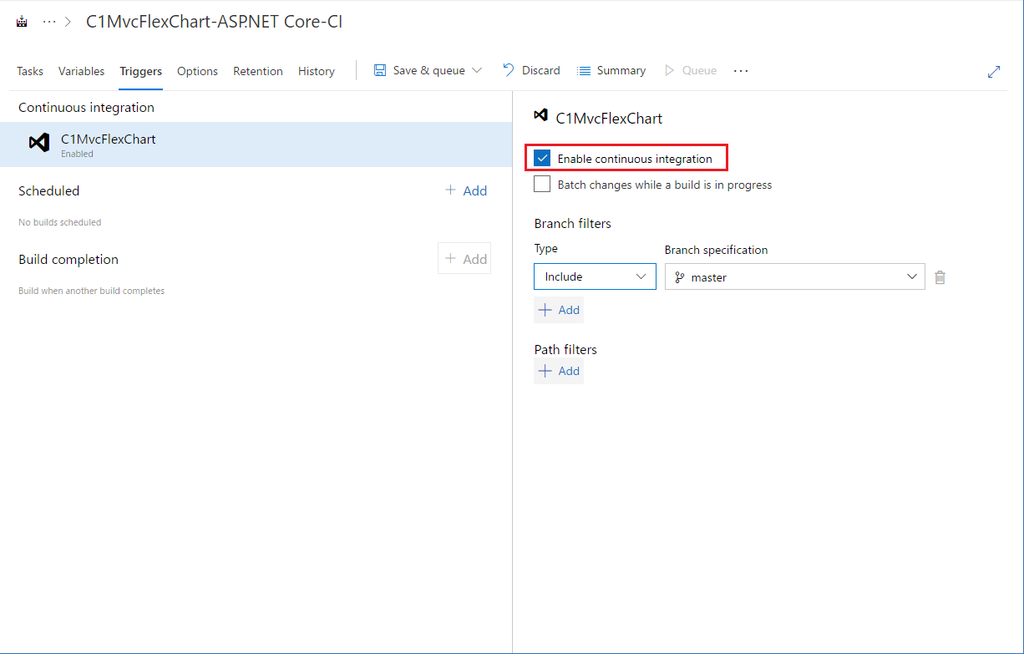Screen dimensions: 1024x654
Task: Click 'Build when another build completes' text
Action: click(x=91, y=291)
